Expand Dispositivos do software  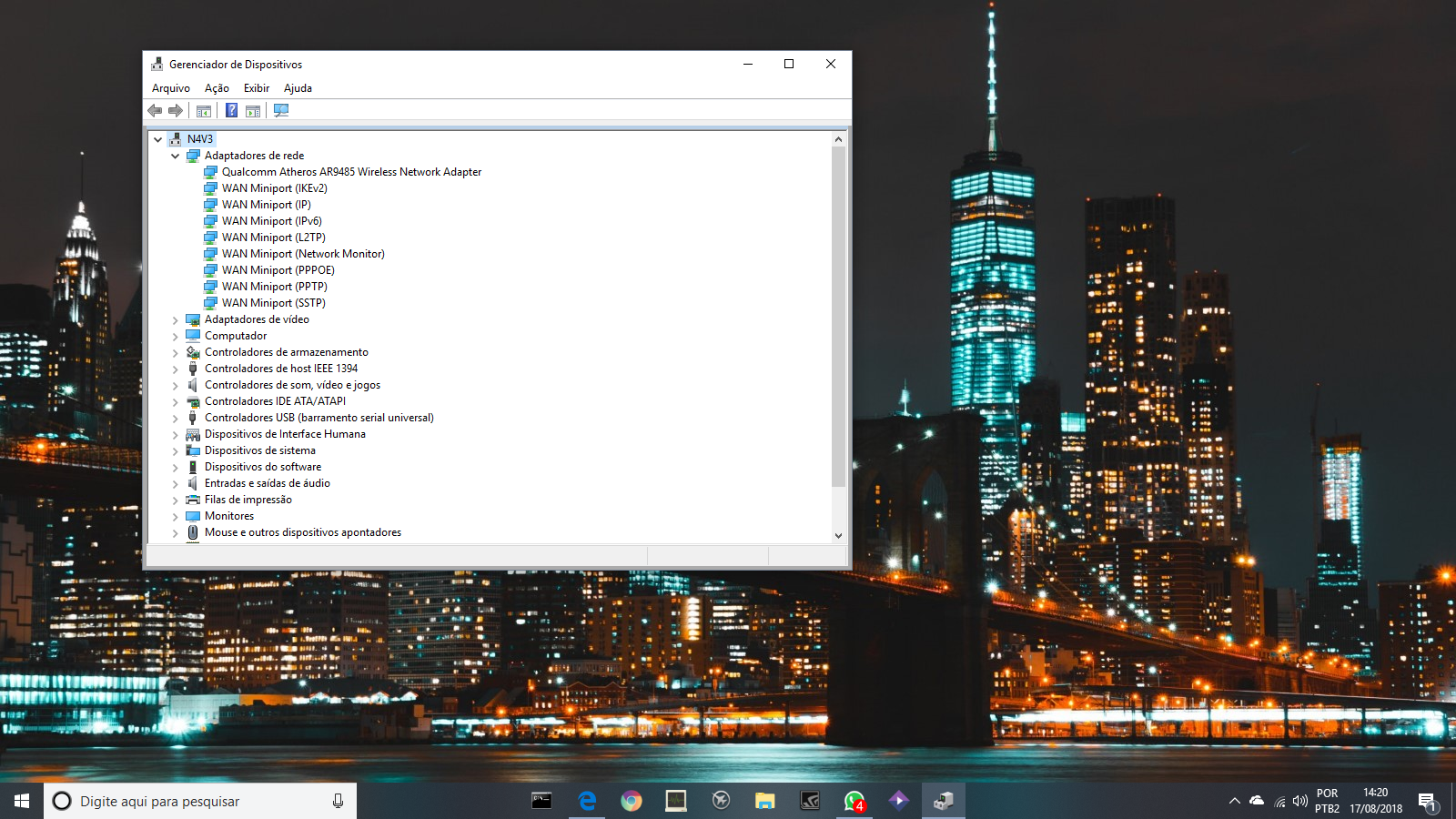coord(176,468)
